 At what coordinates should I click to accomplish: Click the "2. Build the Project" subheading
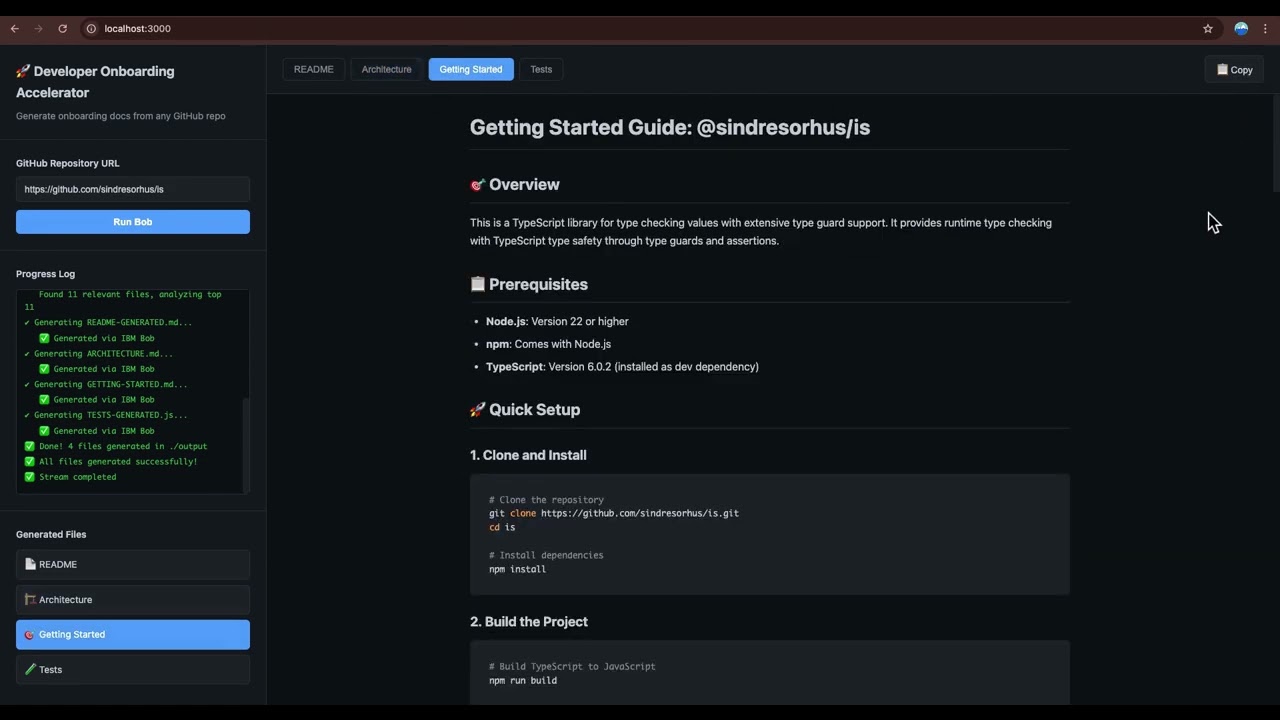[x=529, y=622]
